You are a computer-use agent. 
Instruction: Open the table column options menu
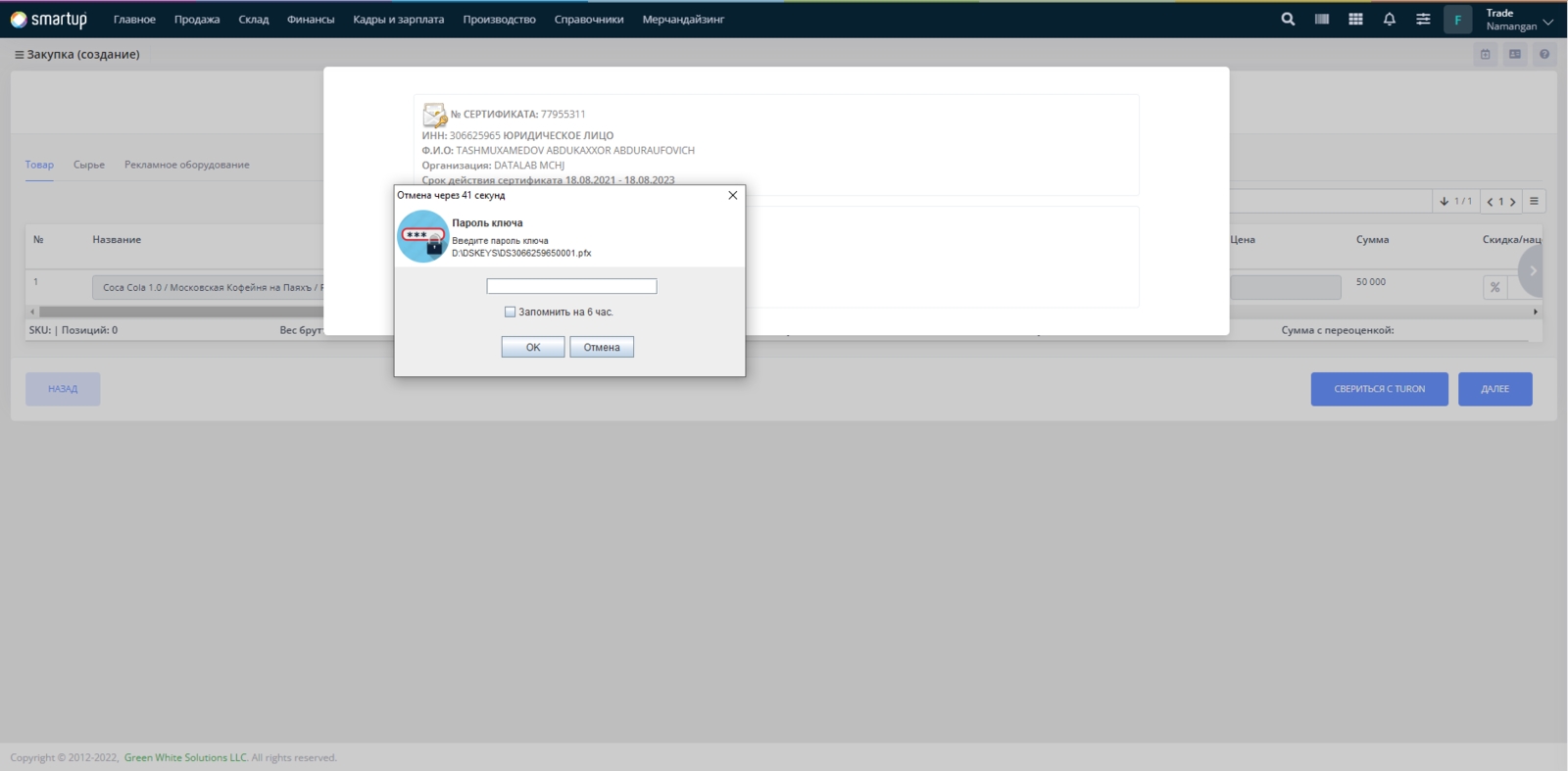point(1535,202)
